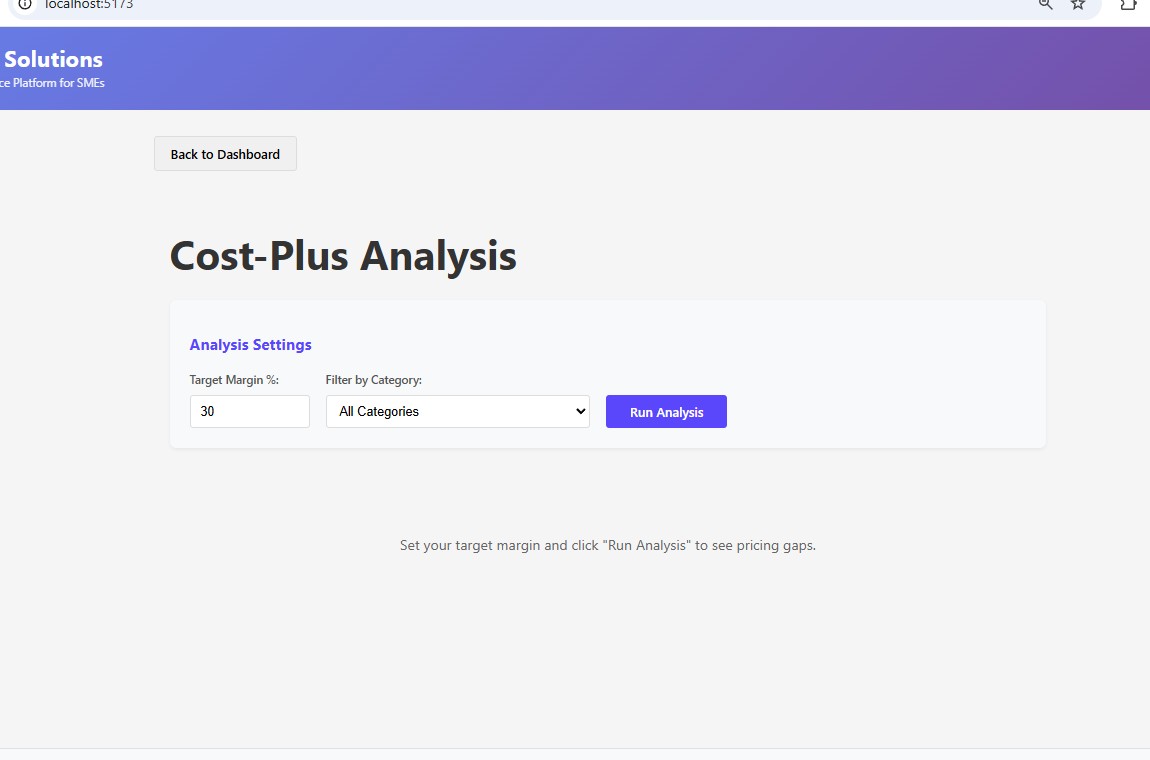The height and width of the screenshot is (760, 1150).
Task: Click the Solutions header banner
Action: (54, 59)
